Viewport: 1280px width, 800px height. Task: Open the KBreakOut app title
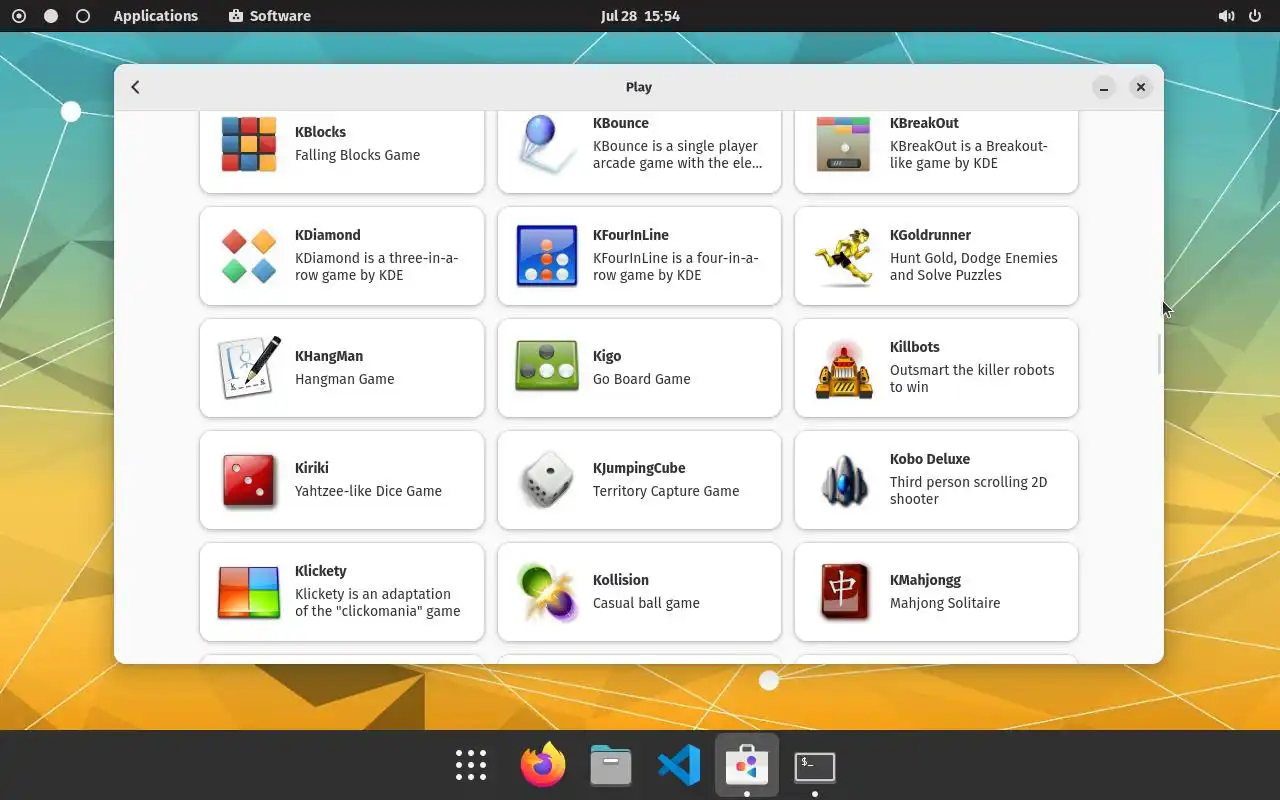coord(924,123)
